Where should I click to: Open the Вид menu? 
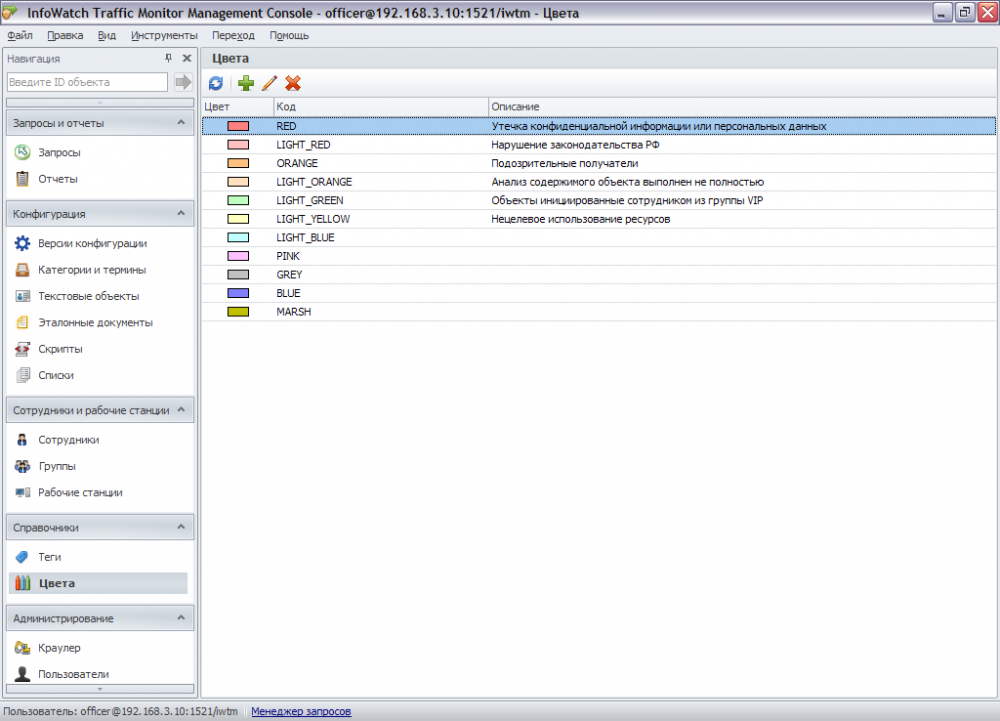[107, 35]
